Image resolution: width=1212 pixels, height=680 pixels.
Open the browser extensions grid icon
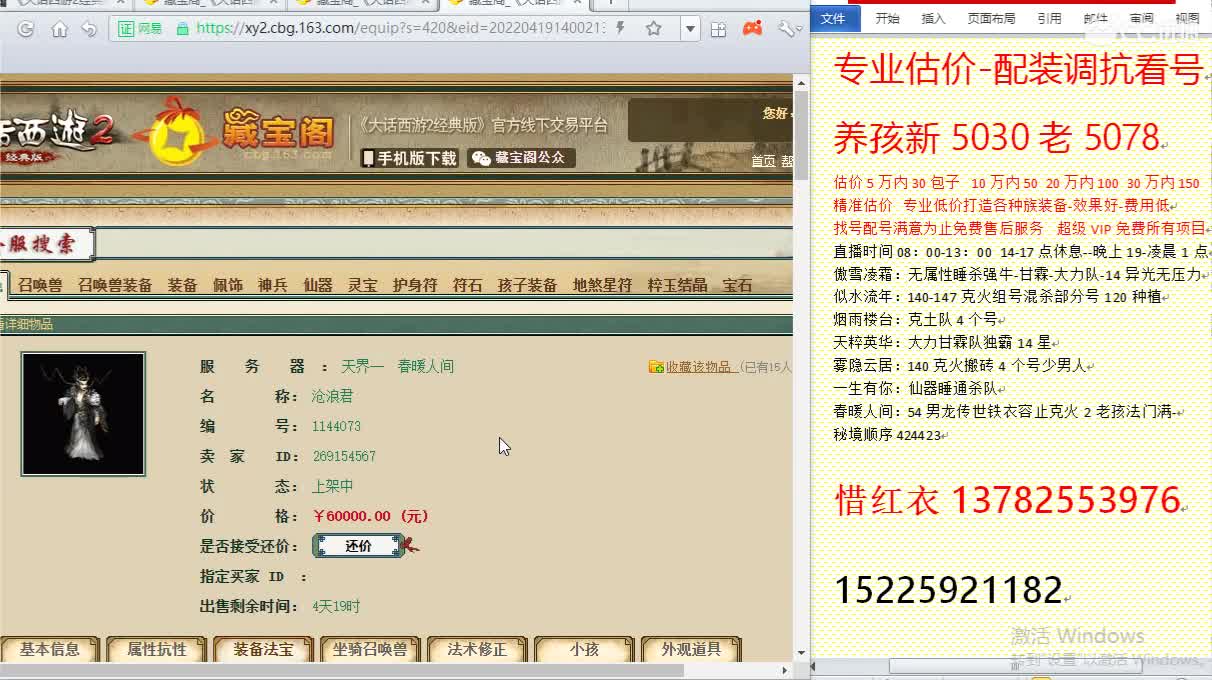pos(718,29)
